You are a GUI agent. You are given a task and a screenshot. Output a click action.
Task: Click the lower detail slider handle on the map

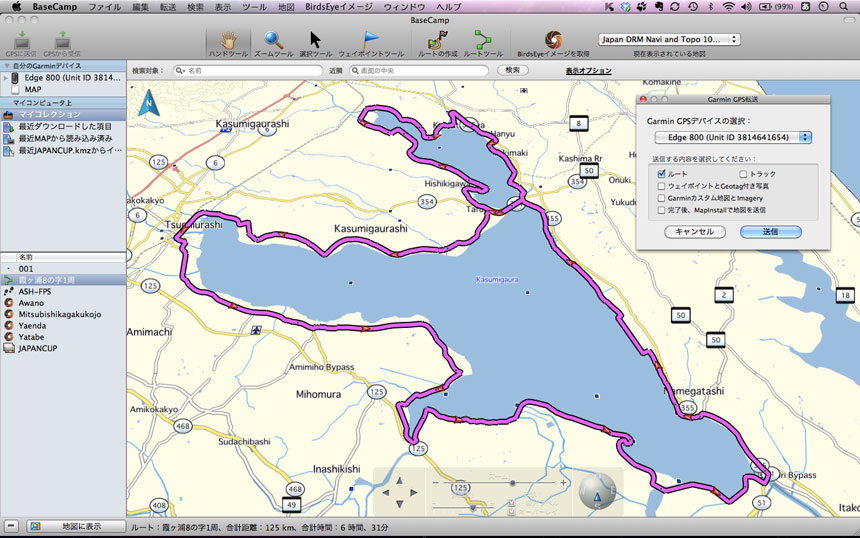click(x=473, y=508)
